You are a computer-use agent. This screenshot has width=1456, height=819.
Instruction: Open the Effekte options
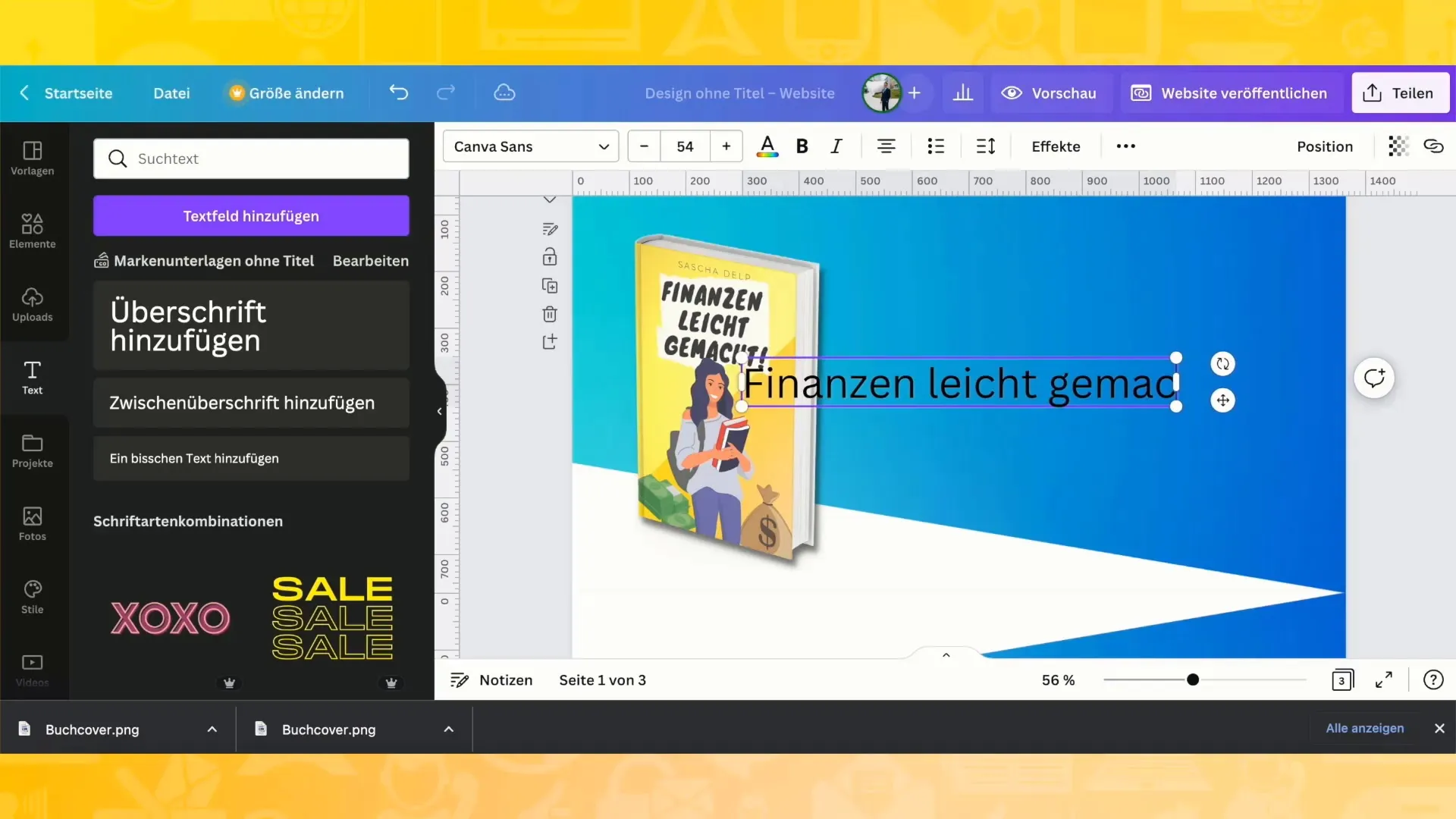1056,146
